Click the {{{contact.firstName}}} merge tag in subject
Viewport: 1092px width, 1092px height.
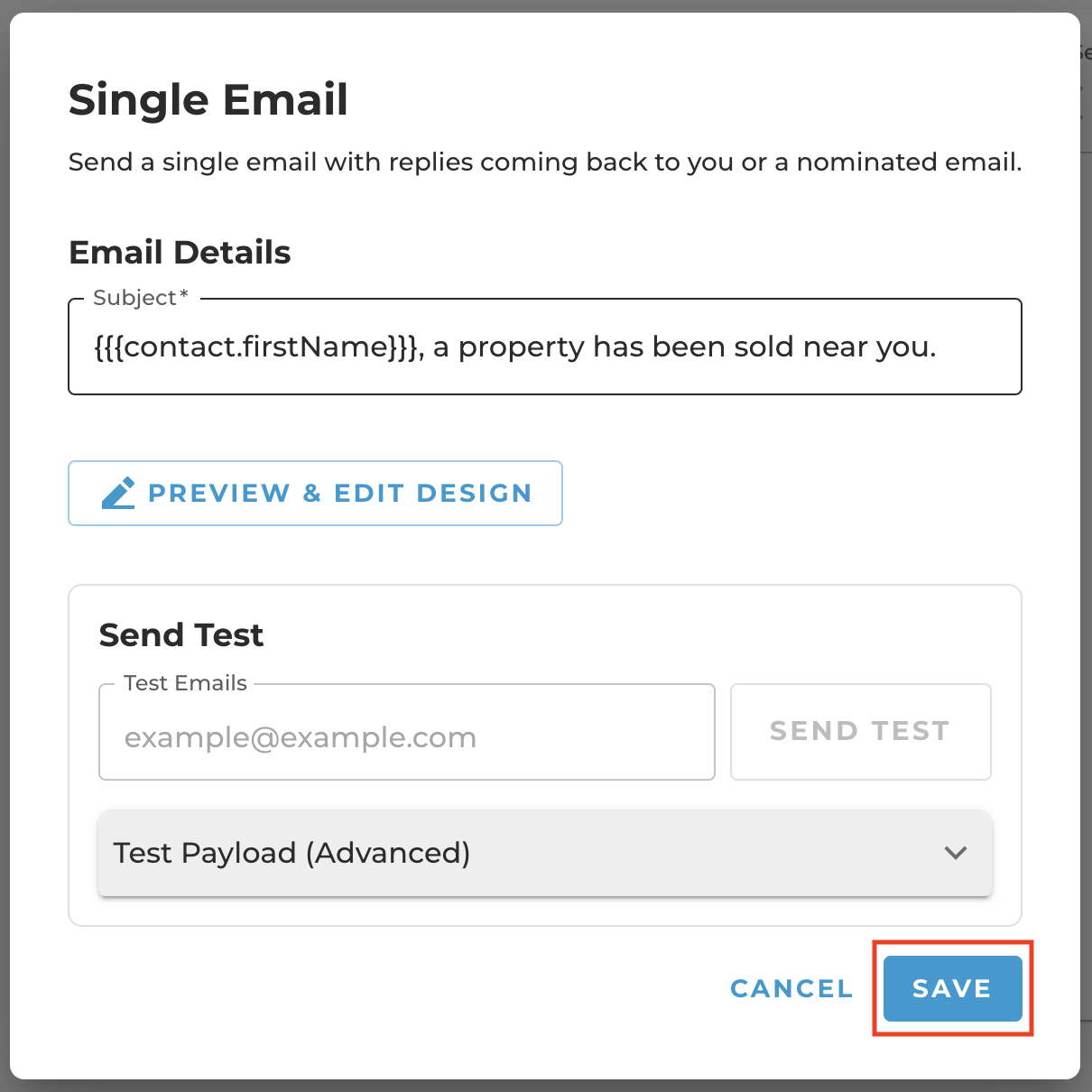257,347
